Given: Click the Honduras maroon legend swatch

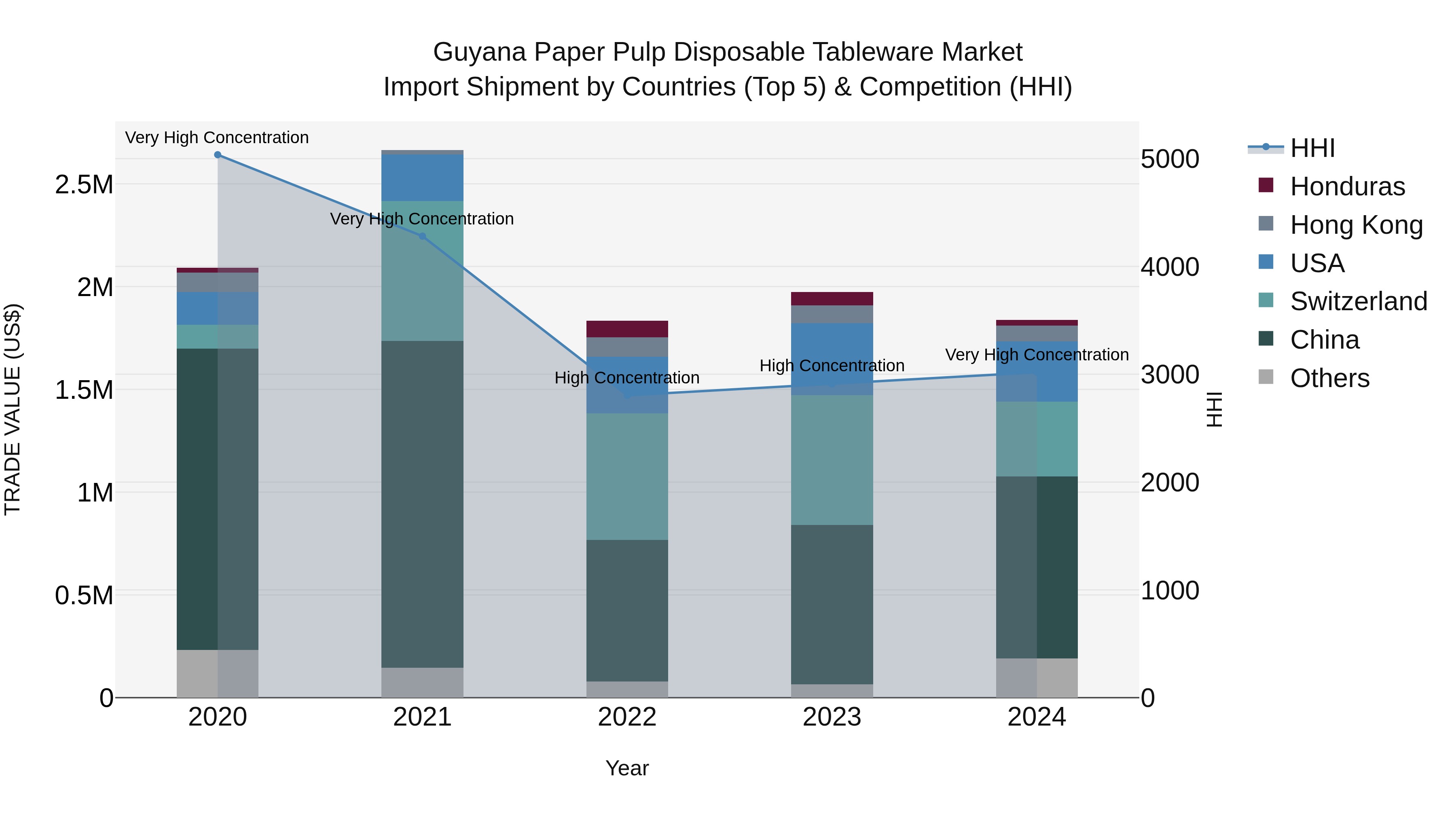Looking at the screenshot, I should (x=1266, y=185).
